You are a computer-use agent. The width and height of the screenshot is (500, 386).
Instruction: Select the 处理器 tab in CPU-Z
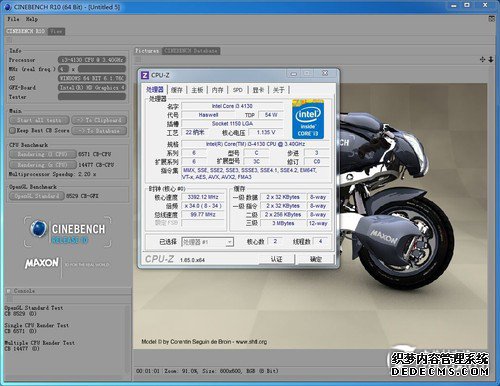[x=155, y=90]
